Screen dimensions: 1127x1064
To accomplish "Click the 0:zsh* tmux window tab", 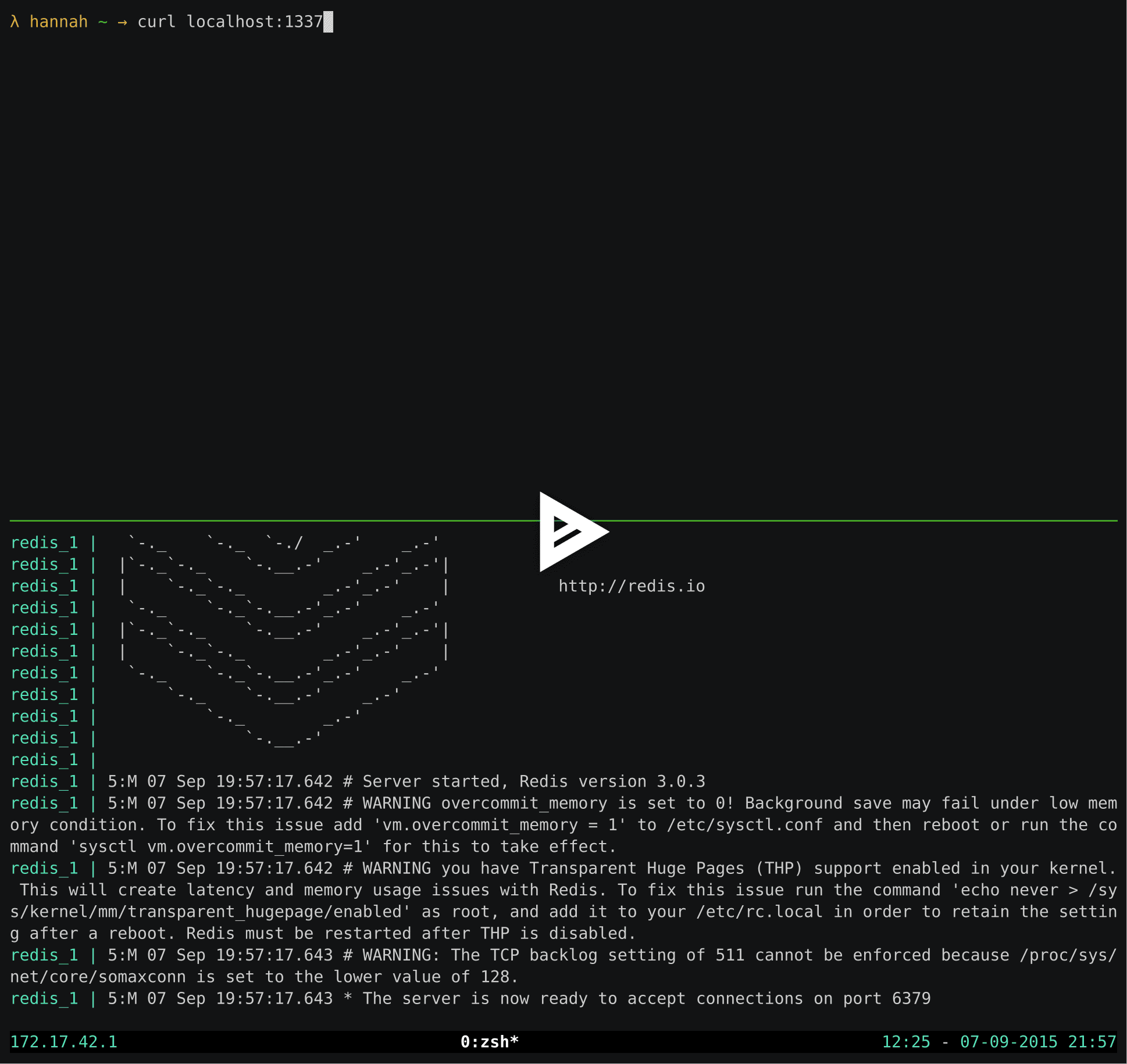I will [489, 1042].
